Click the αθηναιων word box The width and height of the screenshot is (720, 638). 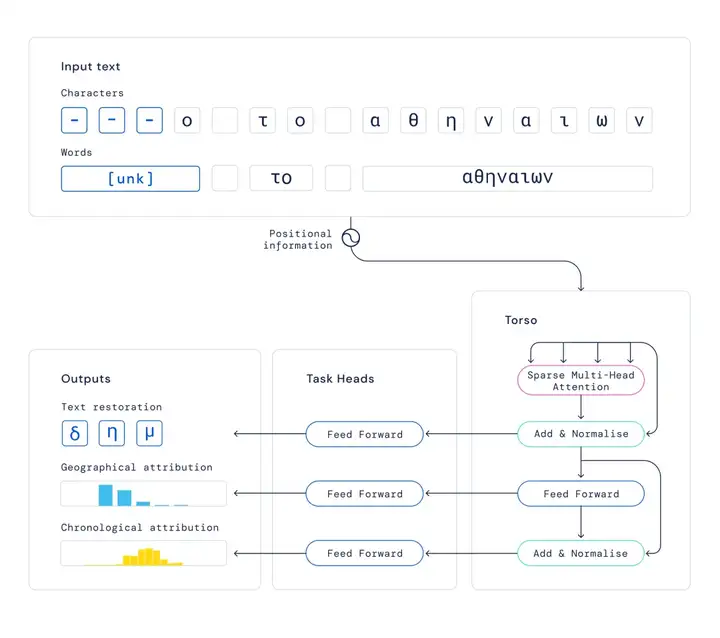(507, 179)
